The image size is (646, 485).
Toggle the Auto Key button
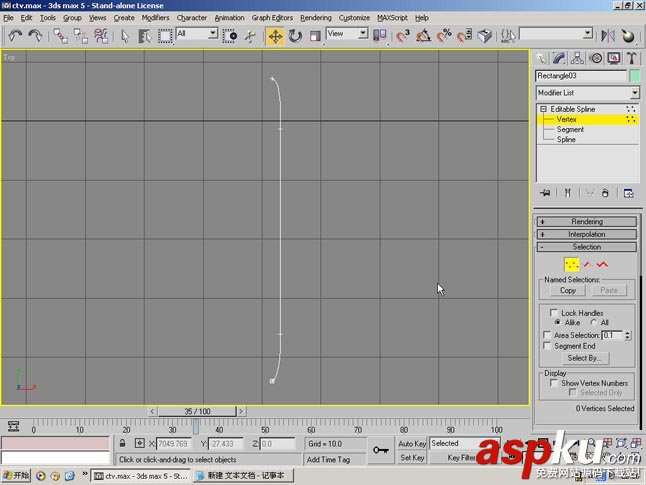point(412,443)
